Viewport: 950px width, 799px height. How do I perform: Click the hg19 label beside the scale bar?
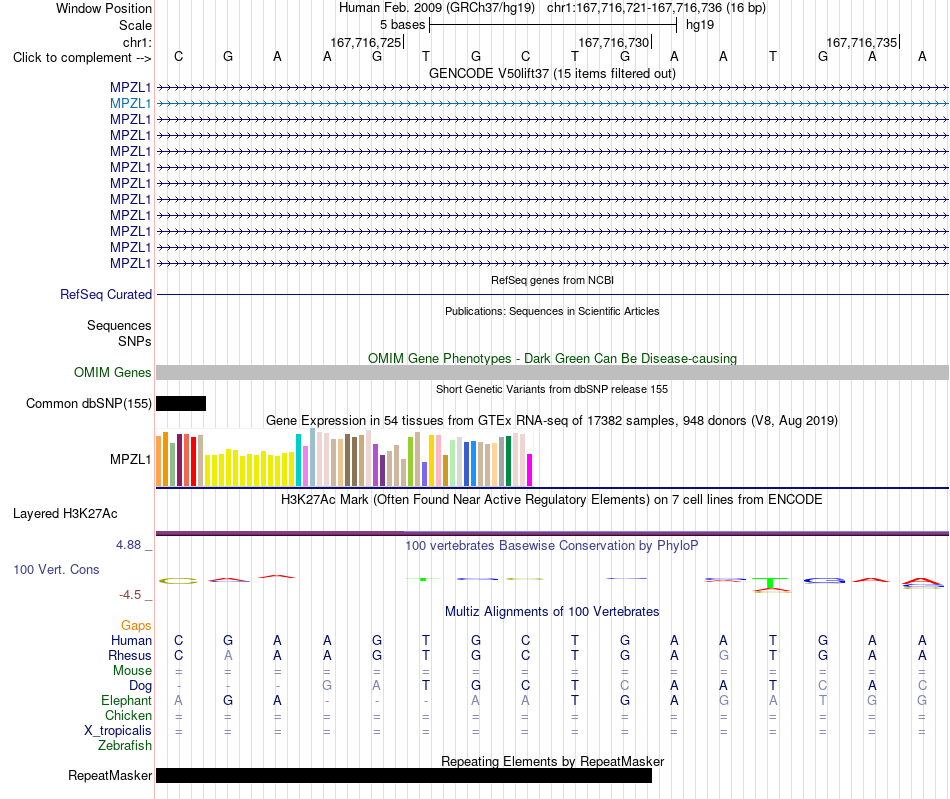pyautogui.click(x=700, y=25)
